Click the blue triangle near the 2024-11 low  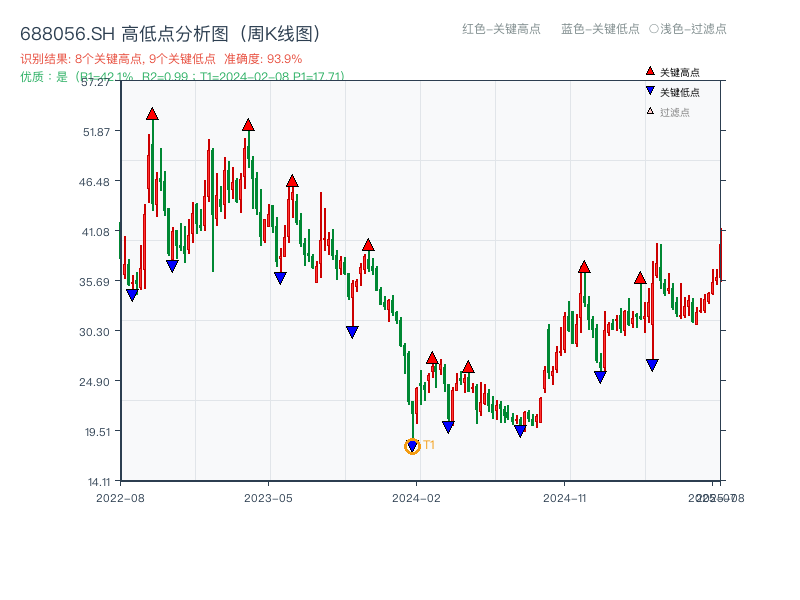tap(601, 375)
